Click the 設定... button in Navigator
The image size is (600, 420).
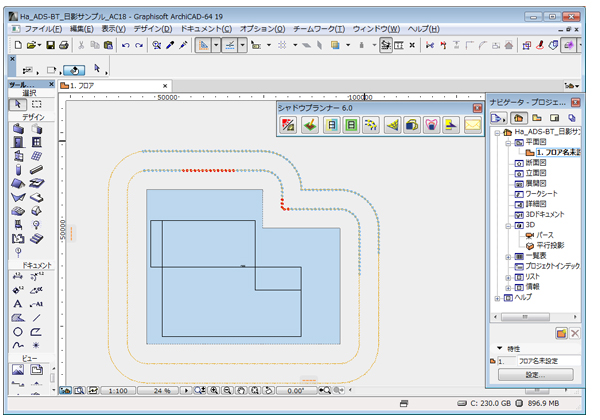click(x=535, y=374)
